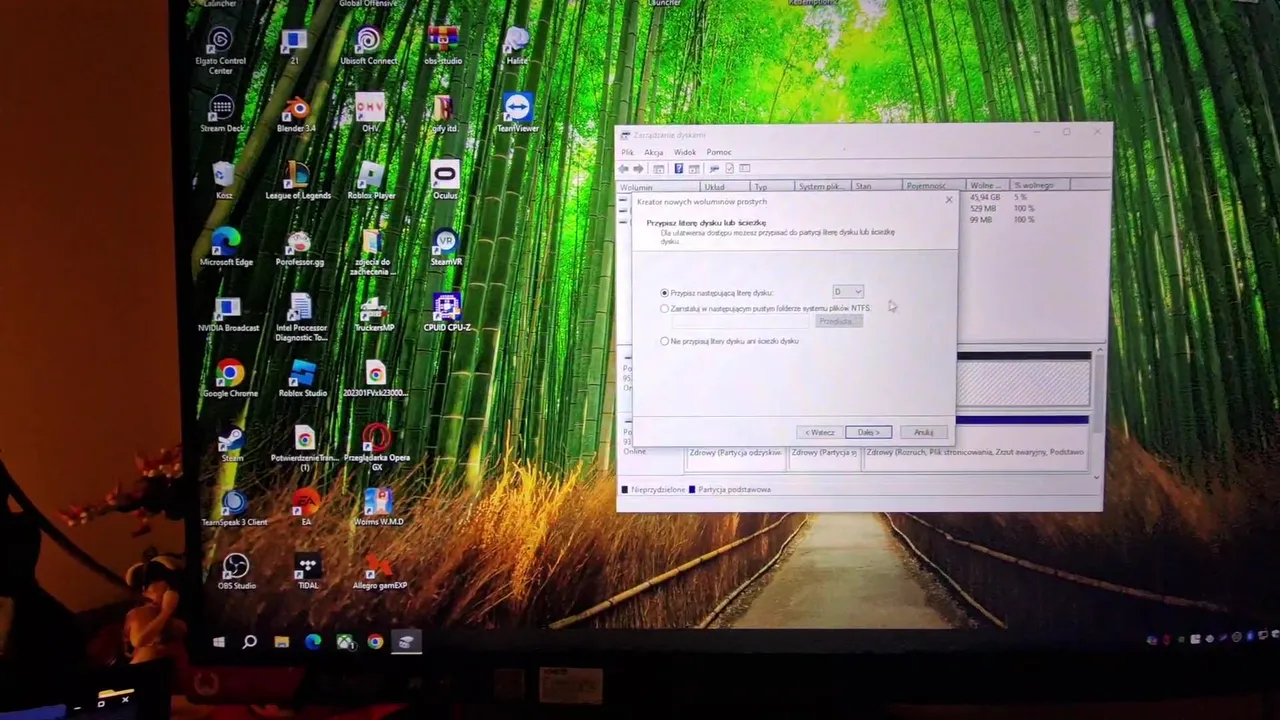
Task: Open taskbar Search magnifier
Action: pos(250,642)
